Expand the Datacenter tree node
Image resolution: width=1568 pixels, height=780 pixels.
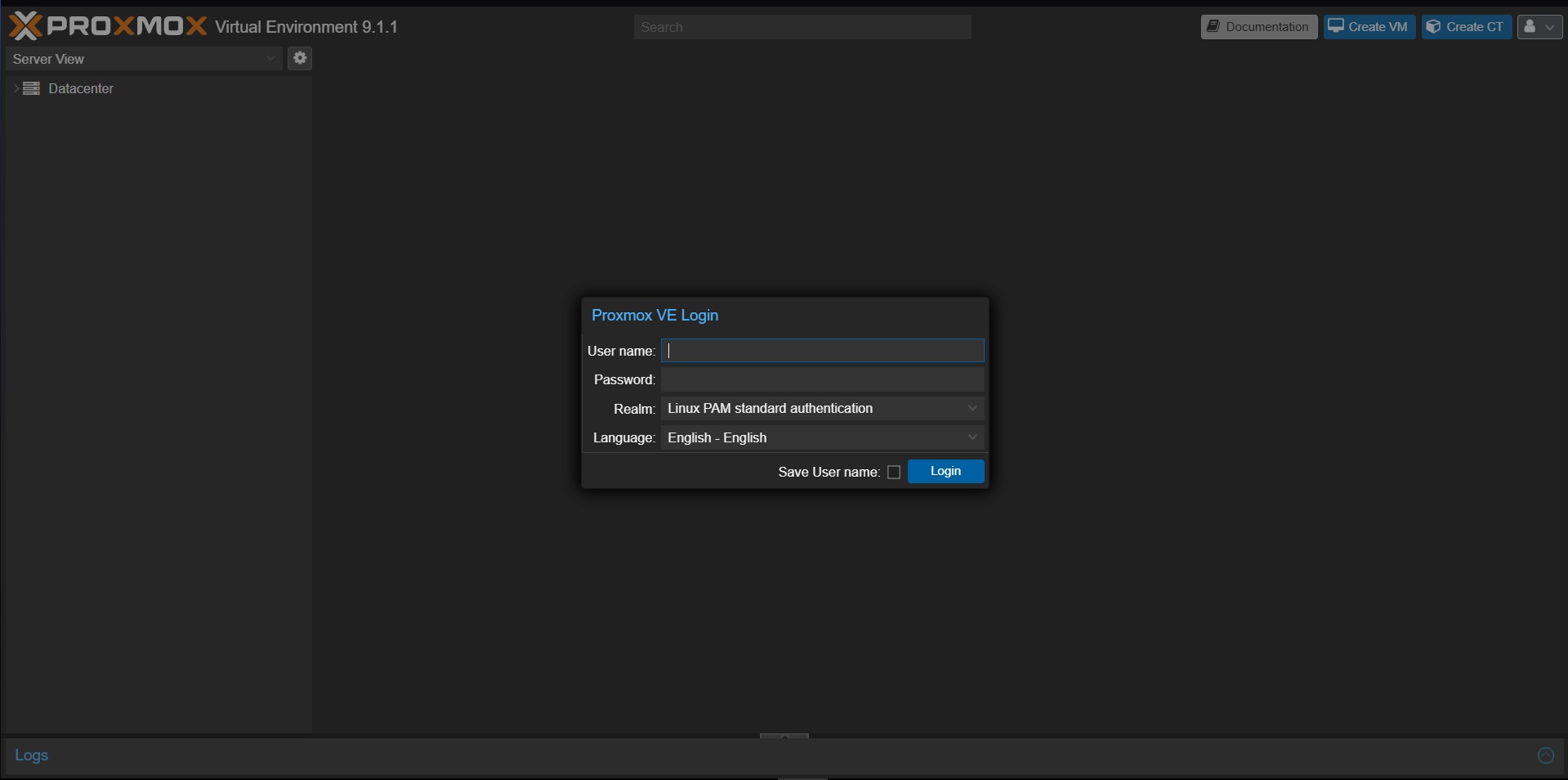pos(16,88)
